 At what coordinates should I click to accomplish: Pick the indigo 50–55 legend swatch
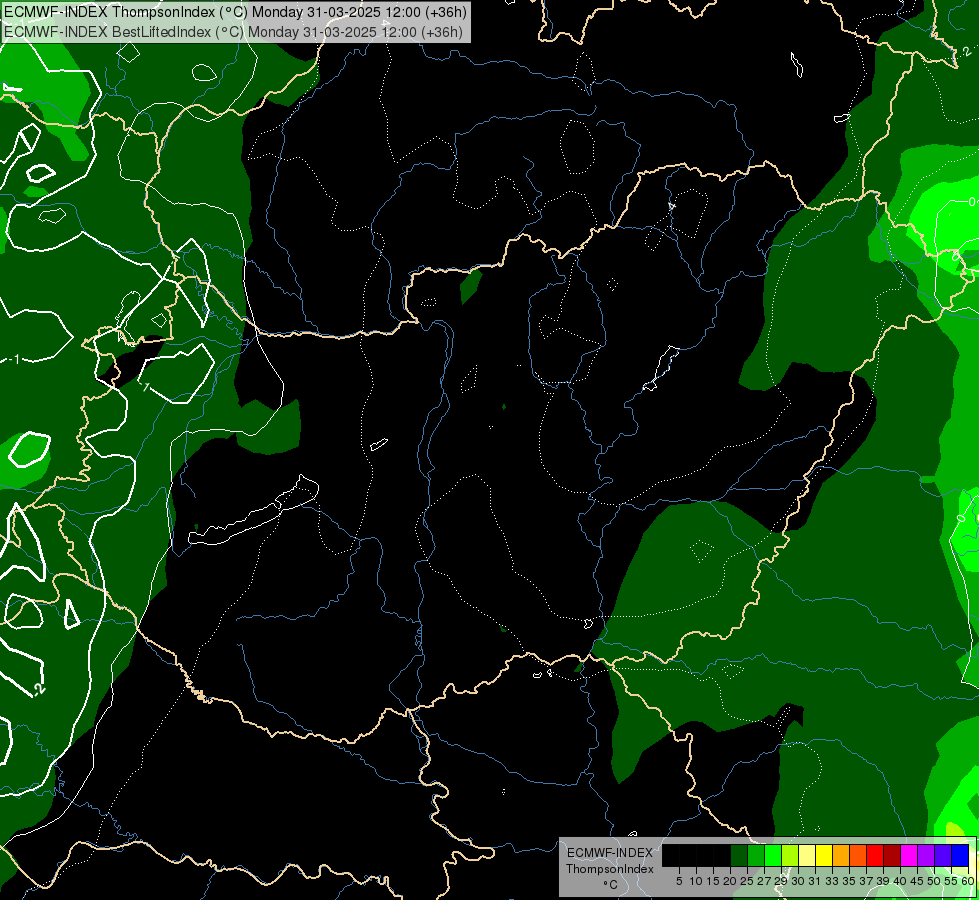(943, 856)
